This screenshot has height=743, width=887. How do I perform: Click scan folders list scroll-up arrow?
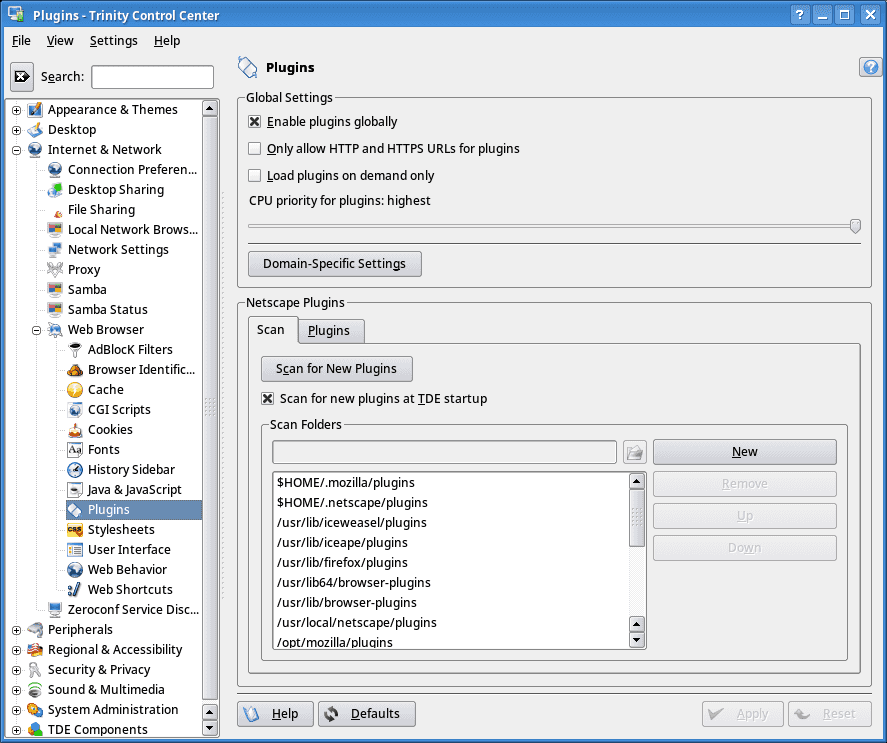tap(637, 481)
